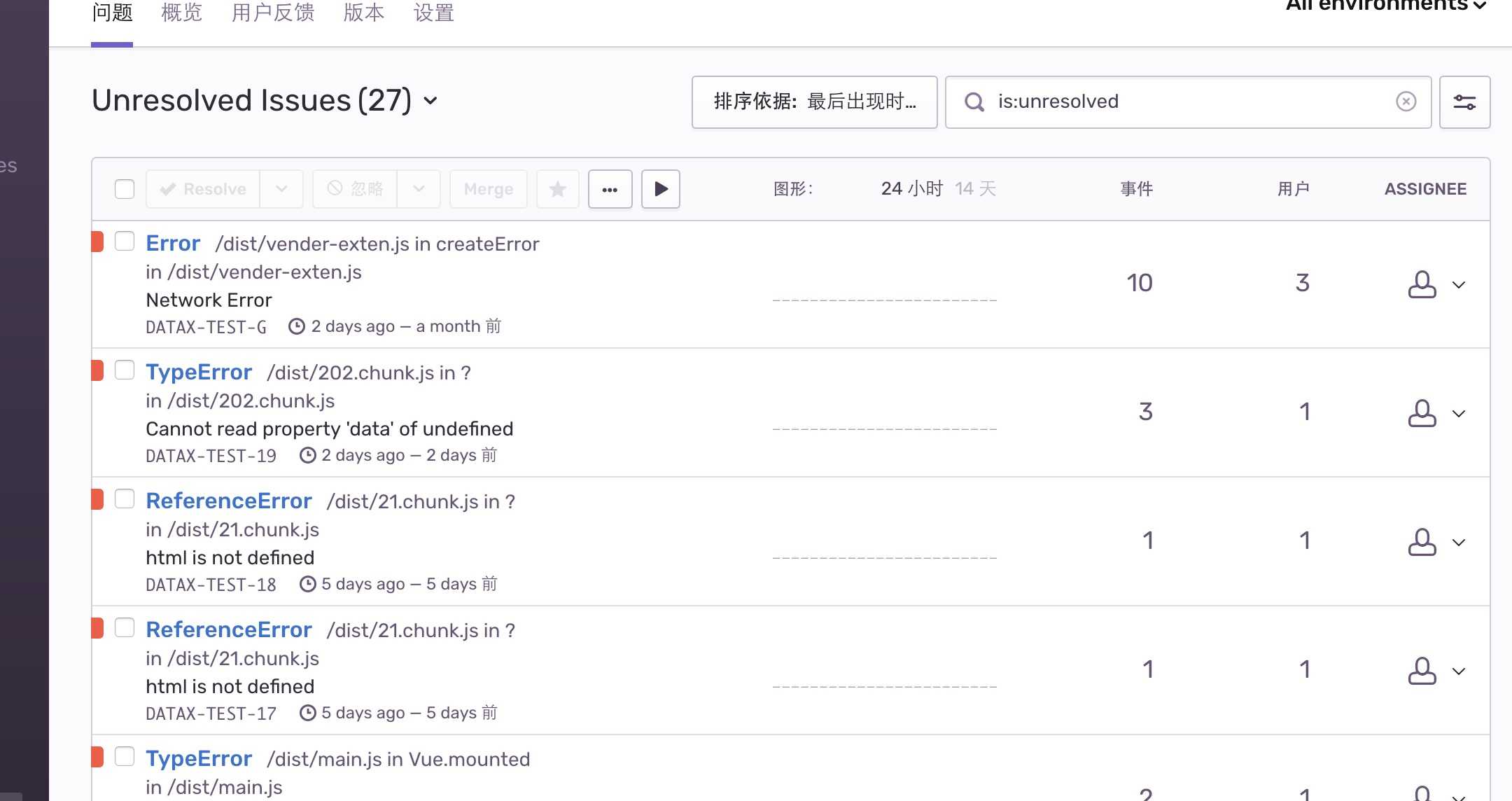Screen dimensions: 1512x801
Task: Expand the Resolve options arrow
Action: coord(281,189)
